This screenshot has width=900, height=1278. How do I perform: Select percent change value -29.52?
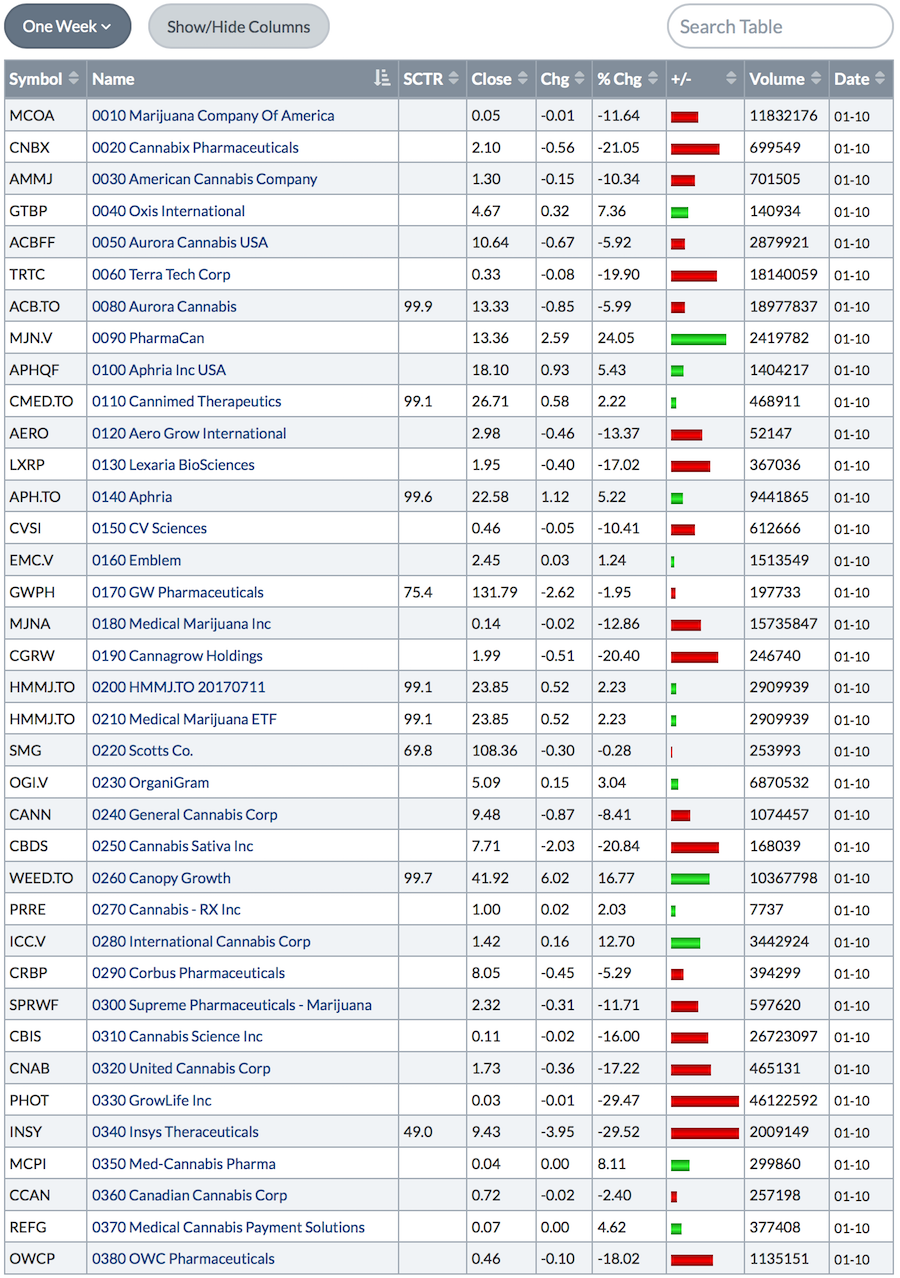tap(619, 1132)
